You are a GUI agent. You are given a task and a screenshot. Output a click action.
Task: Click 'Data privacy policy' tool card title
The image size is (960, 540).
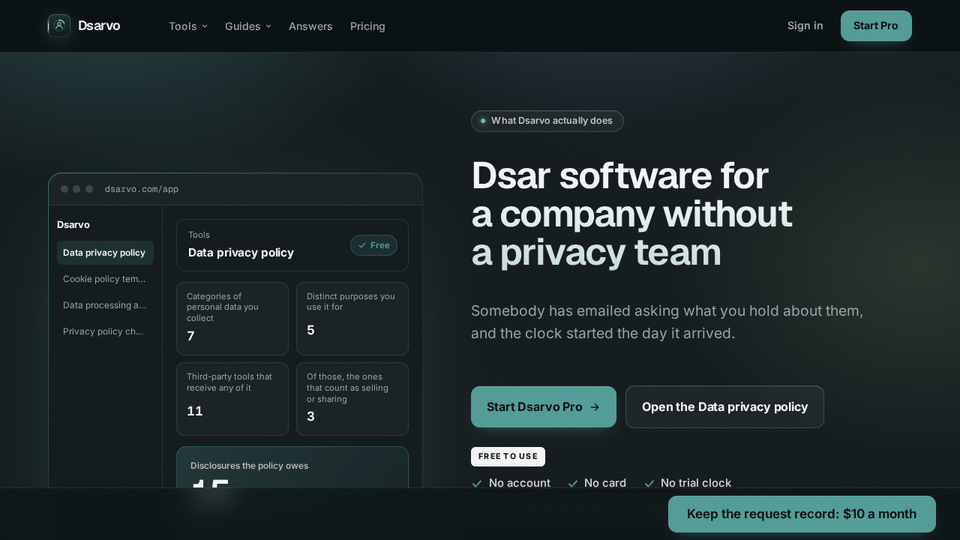241,253
